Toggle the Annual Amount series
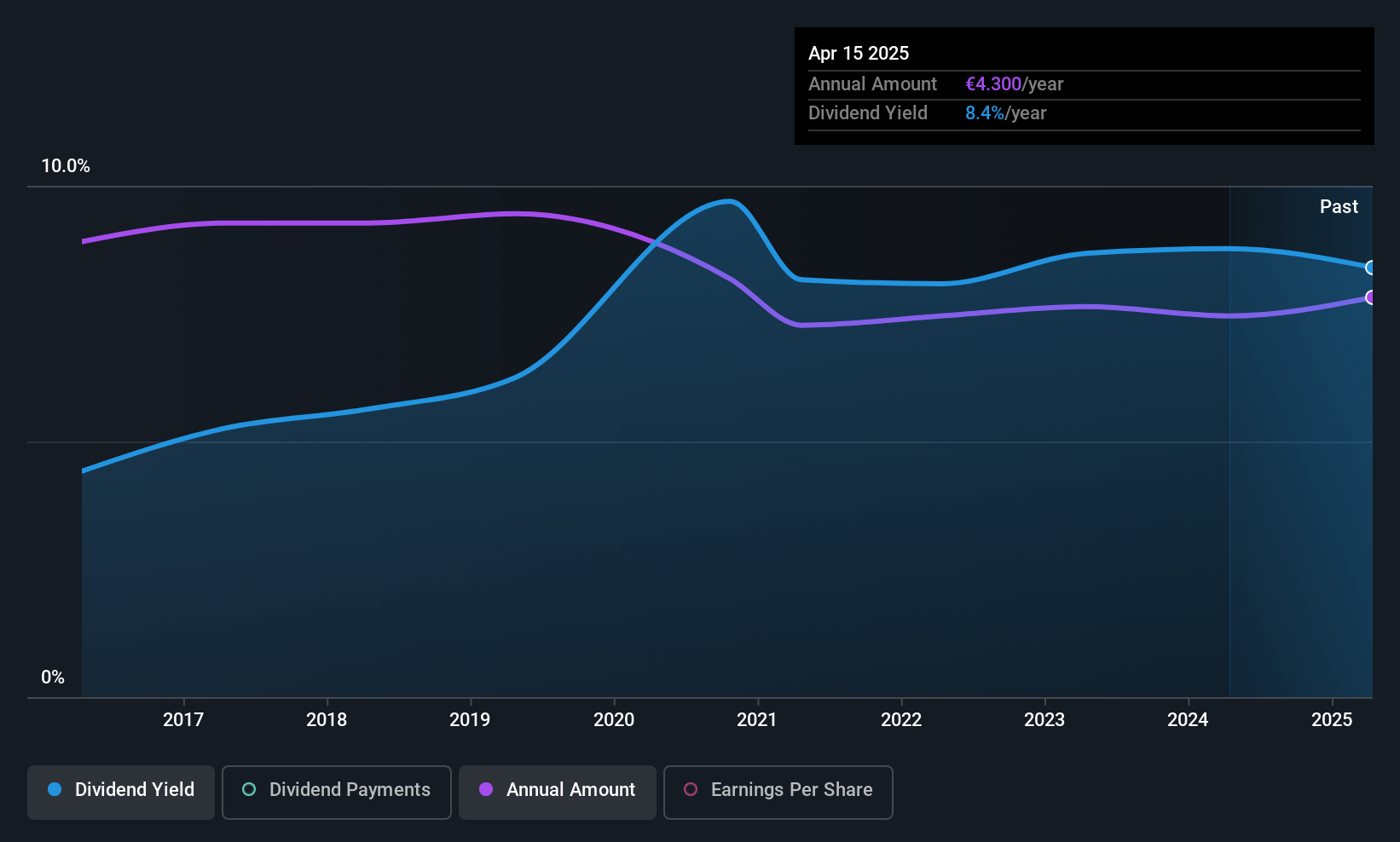Image resolution: width=1400 pixels, height=842 pixels. tap(558, 793)
